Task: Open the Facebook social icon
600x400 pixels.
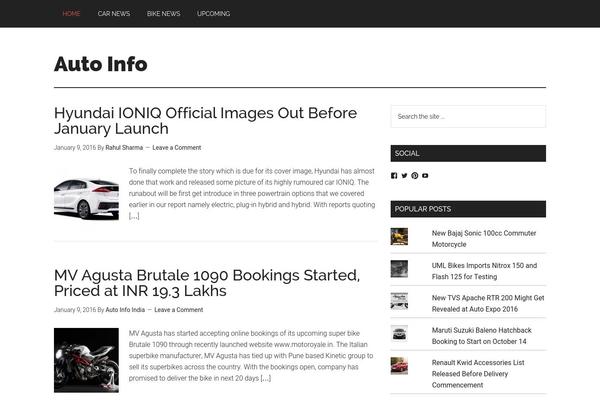Action: click(x=394, y=176)
